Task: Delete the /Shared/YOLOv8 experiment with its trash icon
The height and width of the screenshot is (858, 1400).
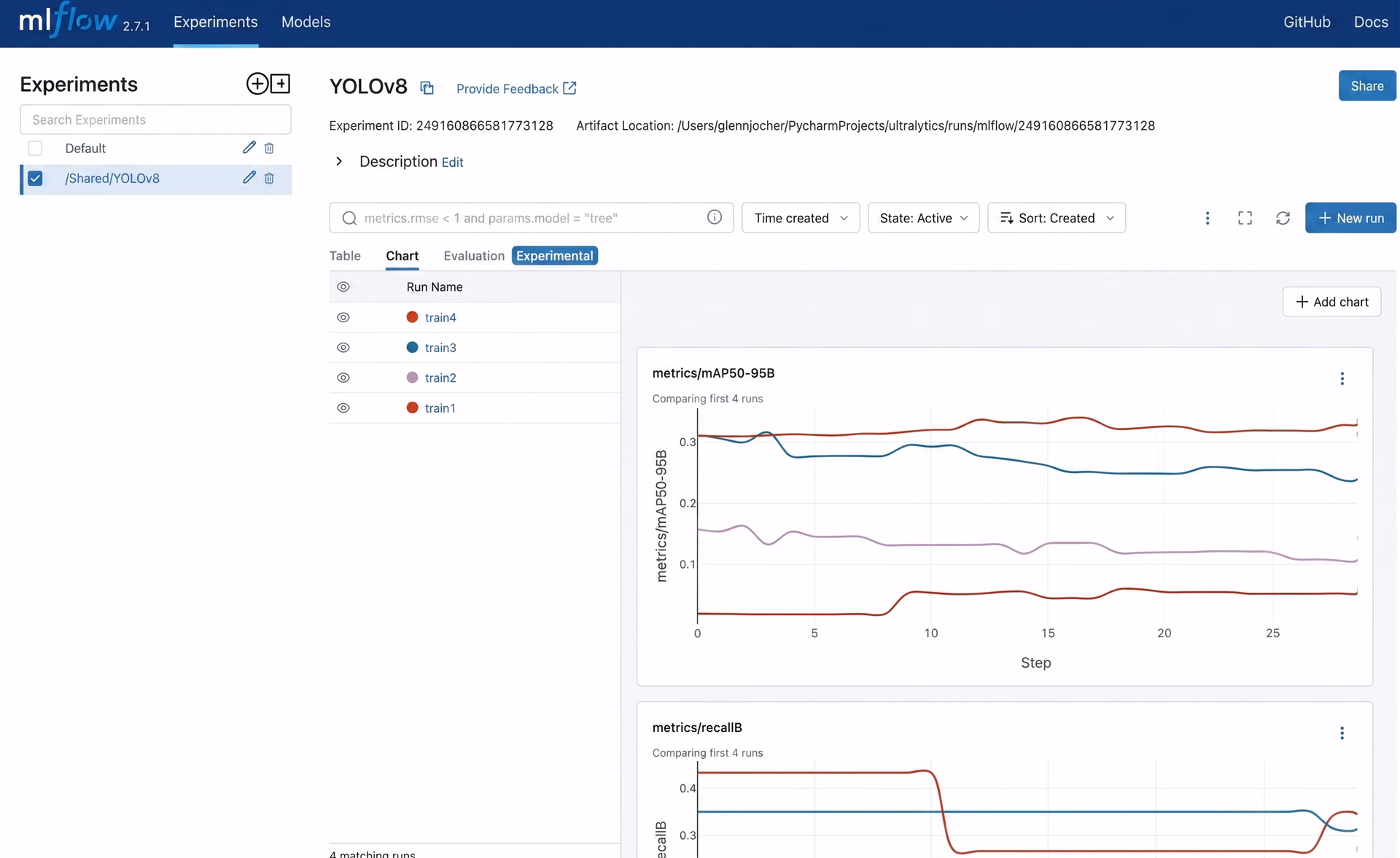Action: click(x=269, y=178)
